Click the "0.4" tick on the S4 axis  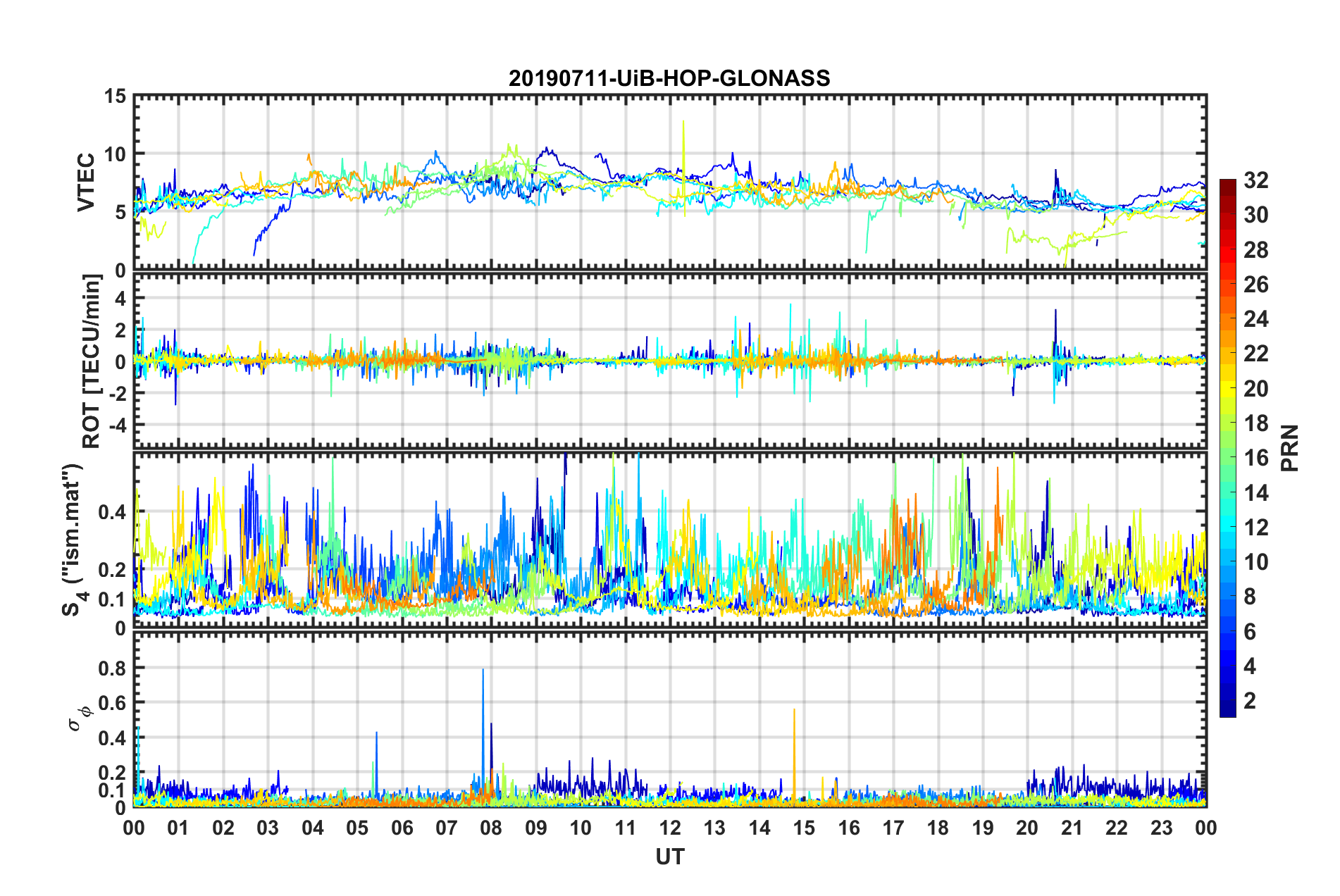pos(113,512)
